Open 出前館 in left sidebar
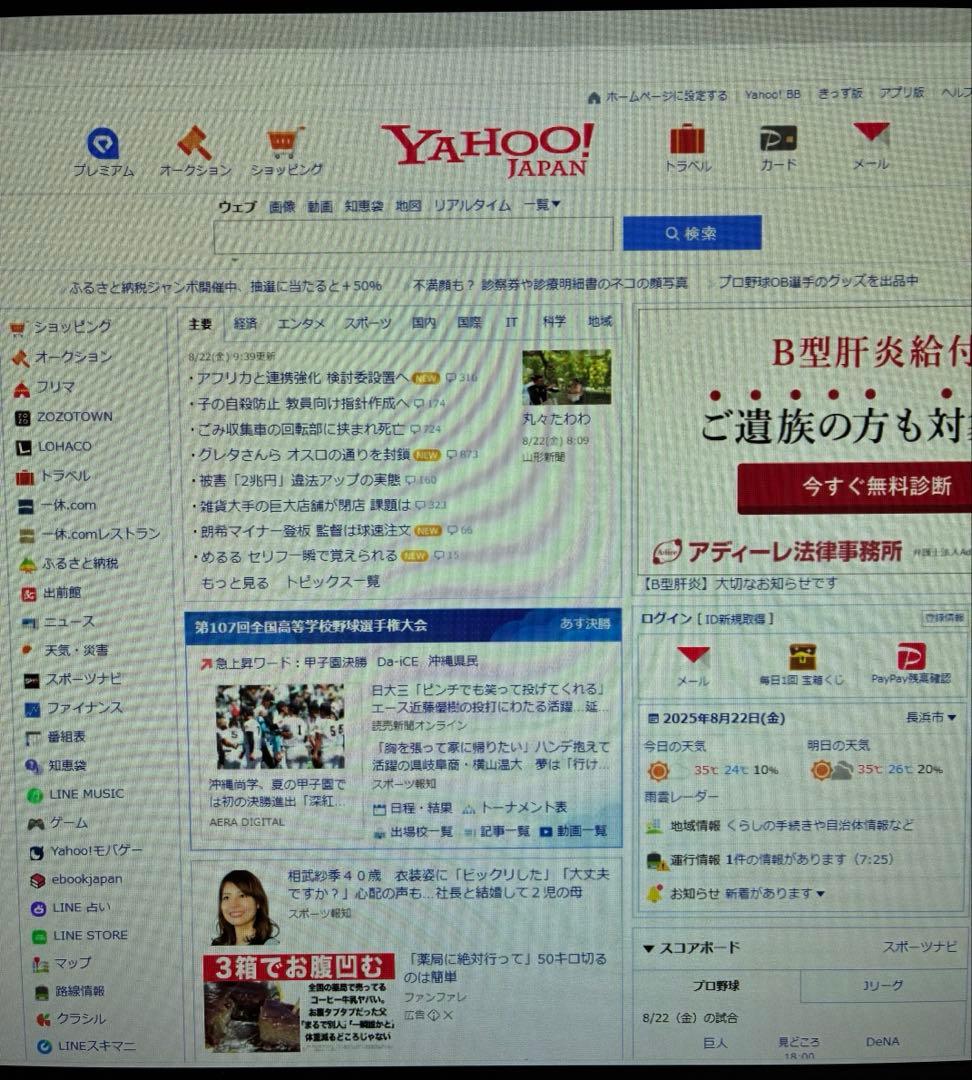The image size is (972, 1080). tap(61, 593)
